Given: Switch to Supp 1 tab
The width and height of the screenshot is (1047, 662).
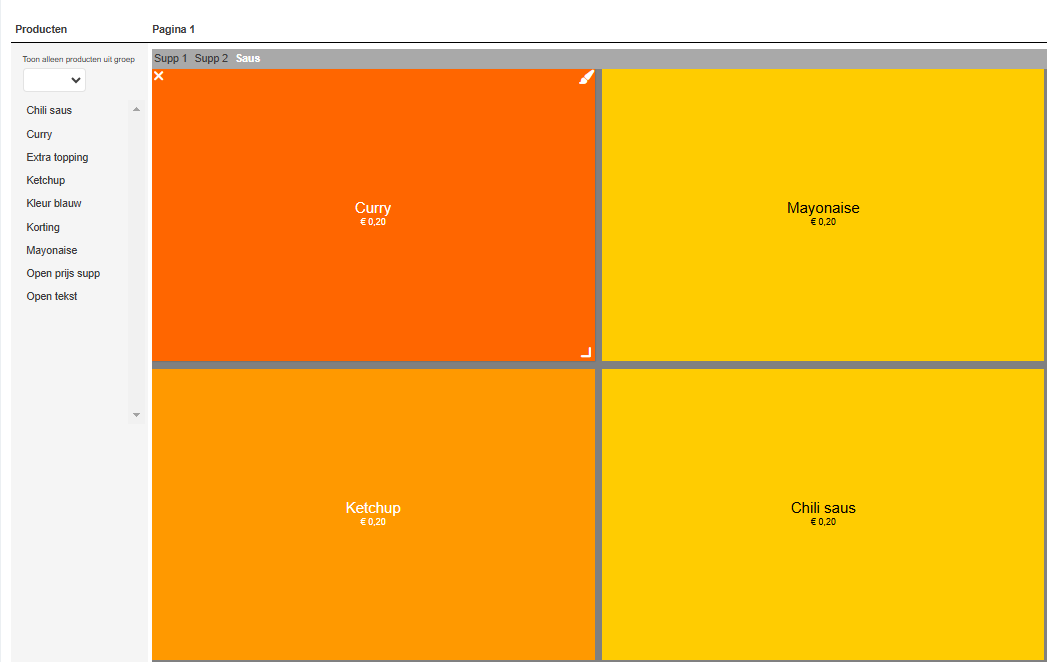Looking at the screenshot, I should 170,58.
